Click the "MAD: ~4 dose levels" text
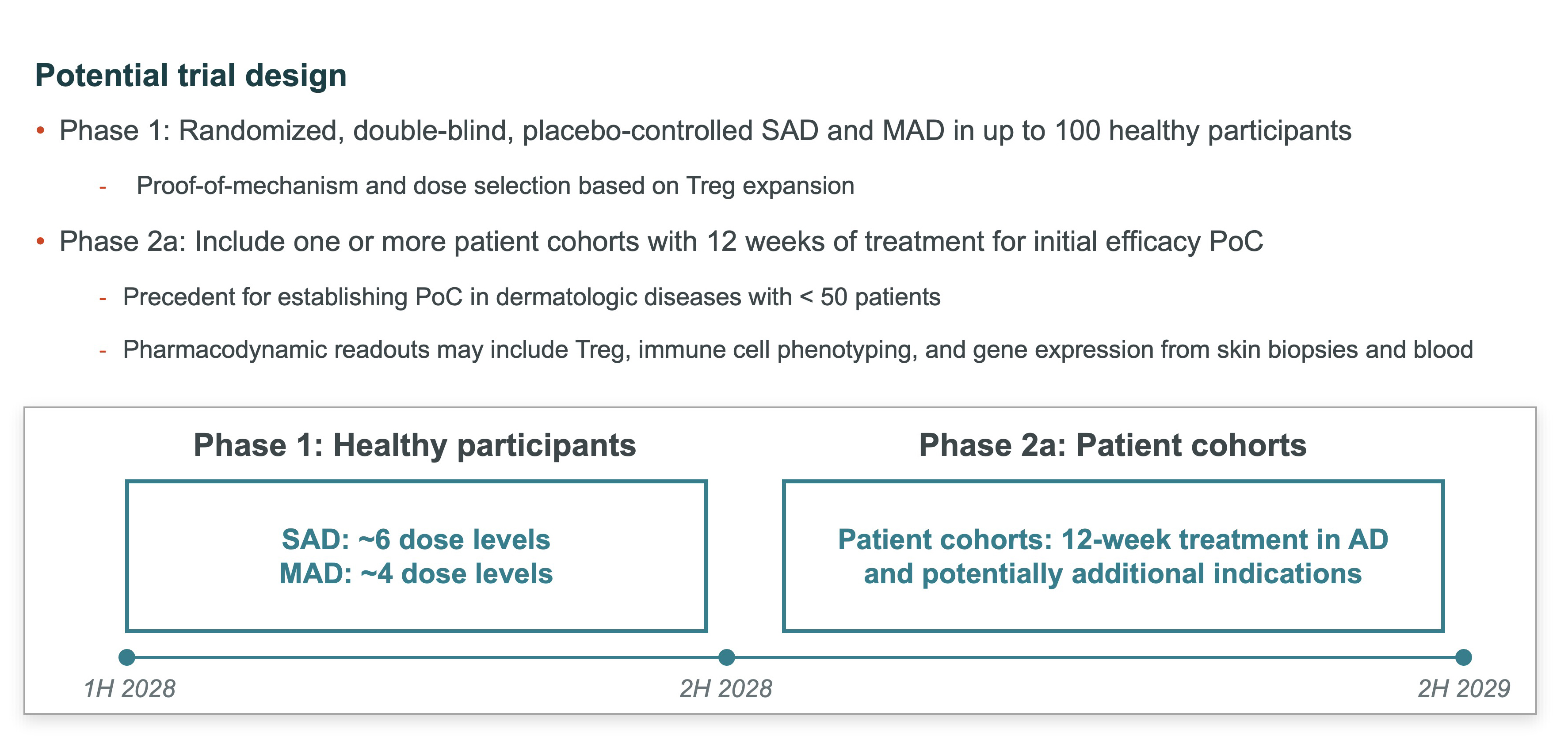Viewport: 1568px width, 740px height. click(x=416, y=574)
